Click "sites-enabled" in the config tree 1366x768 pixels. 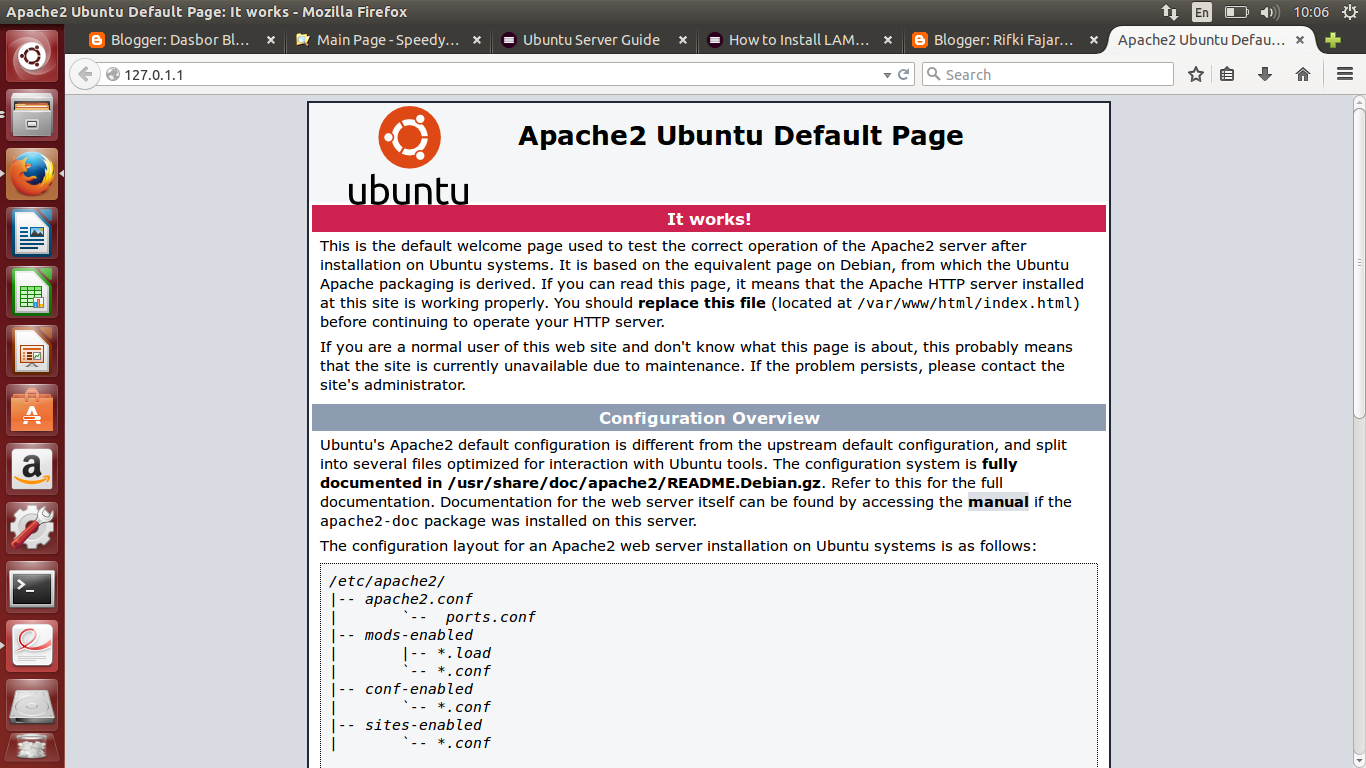[423, 725]
